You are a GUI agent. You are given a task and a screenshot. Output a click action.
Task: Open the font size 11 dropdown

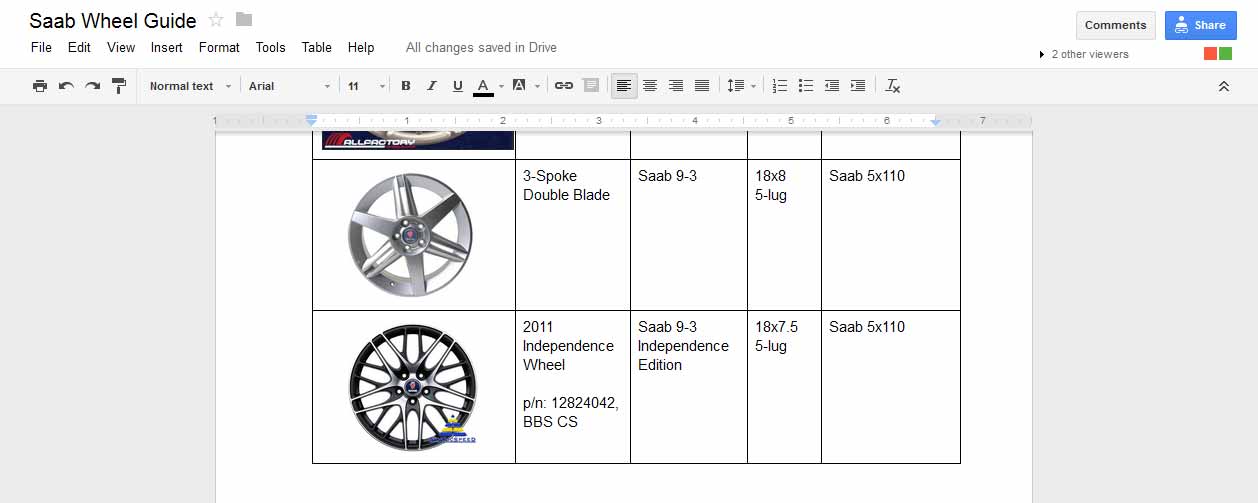point(366,86)
